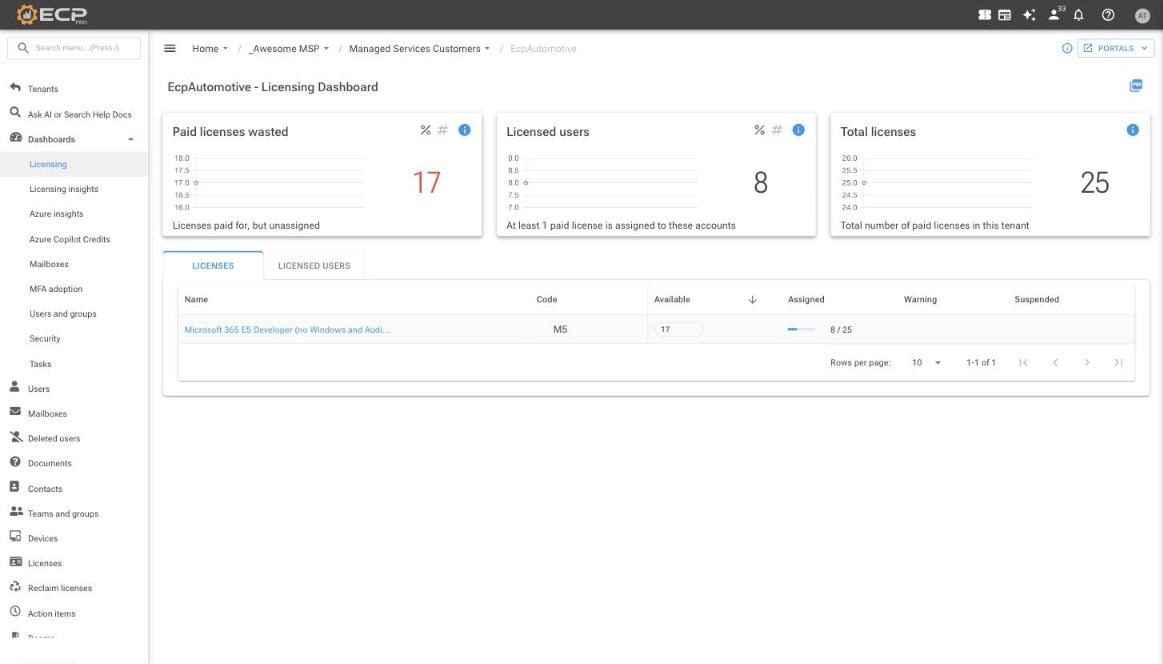Image resolution: width=1163 pixels, height=664 pixels.
Task: Switch Paid licenses wasted to number view
Action: click(443, 130)
